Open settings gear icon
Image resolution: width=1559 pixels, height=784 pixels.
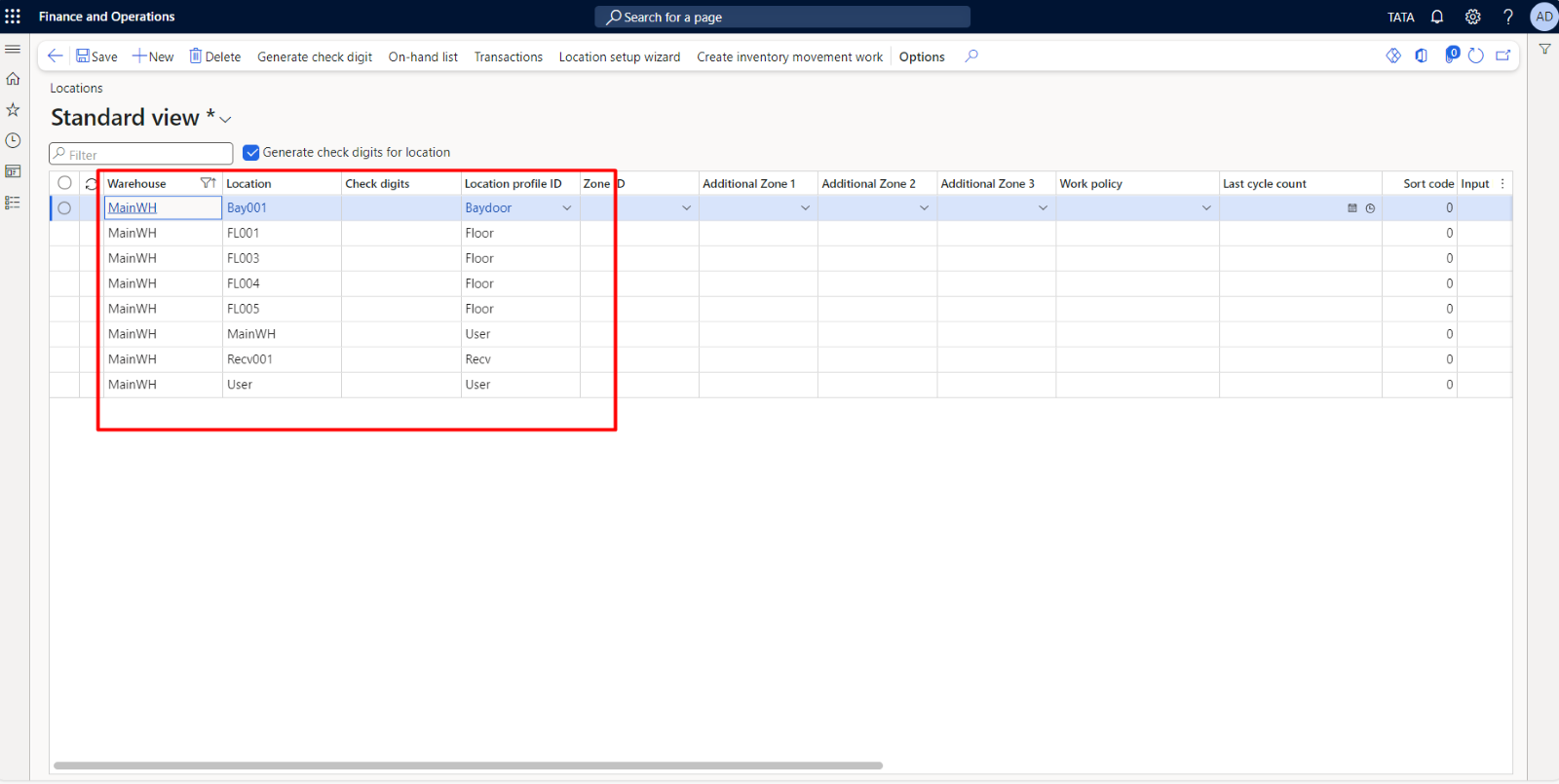coord(1472,17)
